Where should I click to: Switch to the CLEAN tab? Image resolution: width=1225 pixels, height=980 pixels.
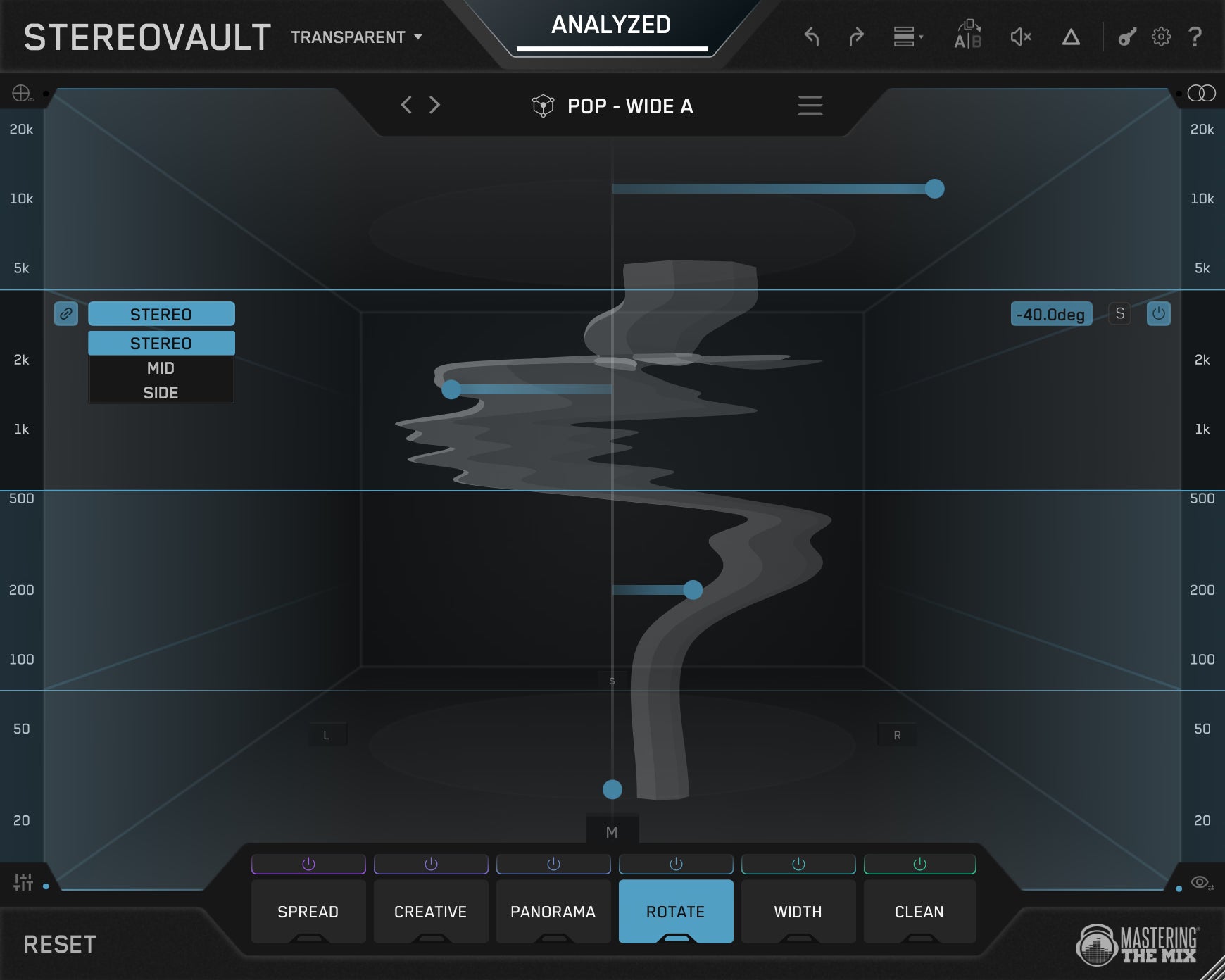click(919, 911)
